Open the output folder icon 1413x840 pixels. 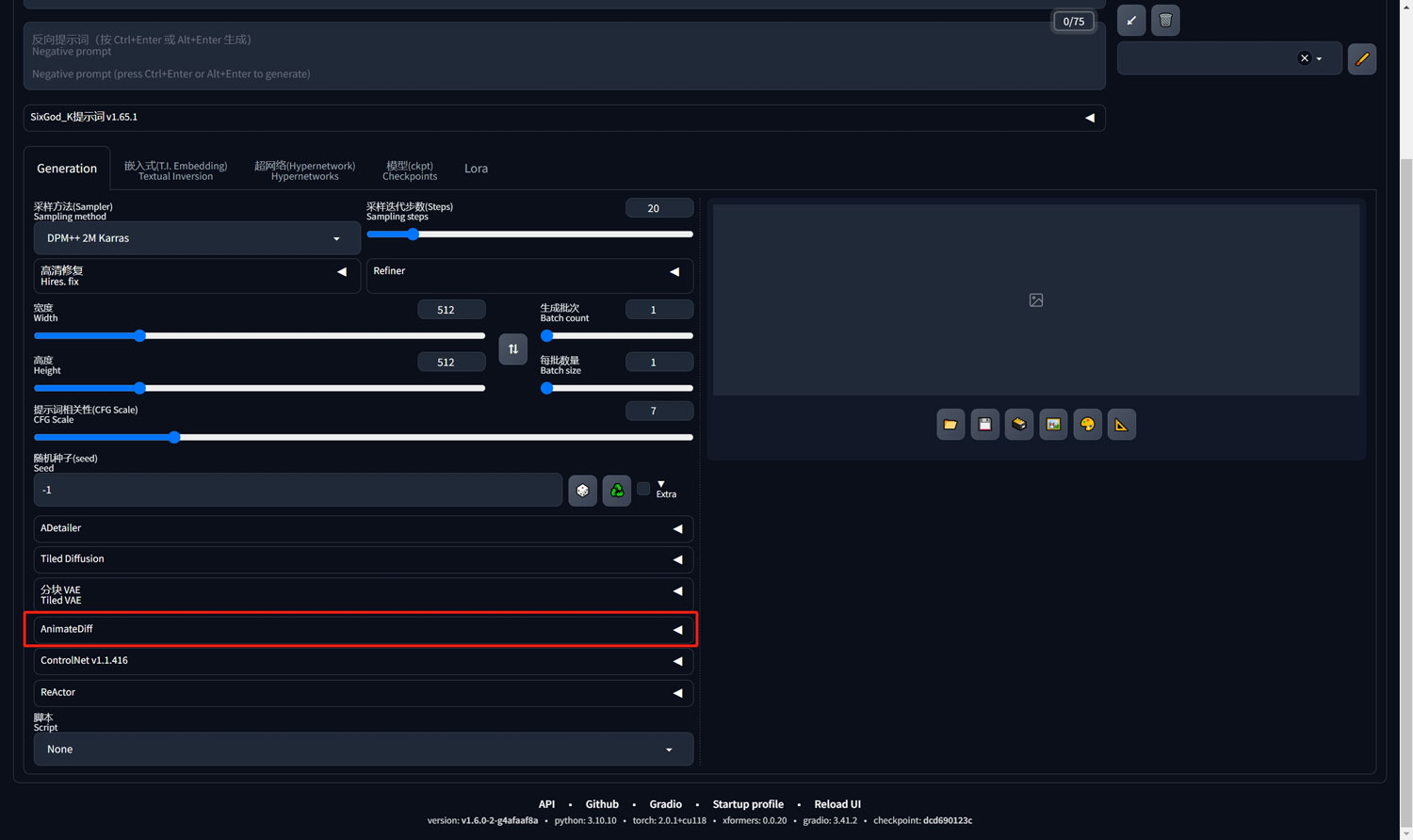[x=950, y=425]
